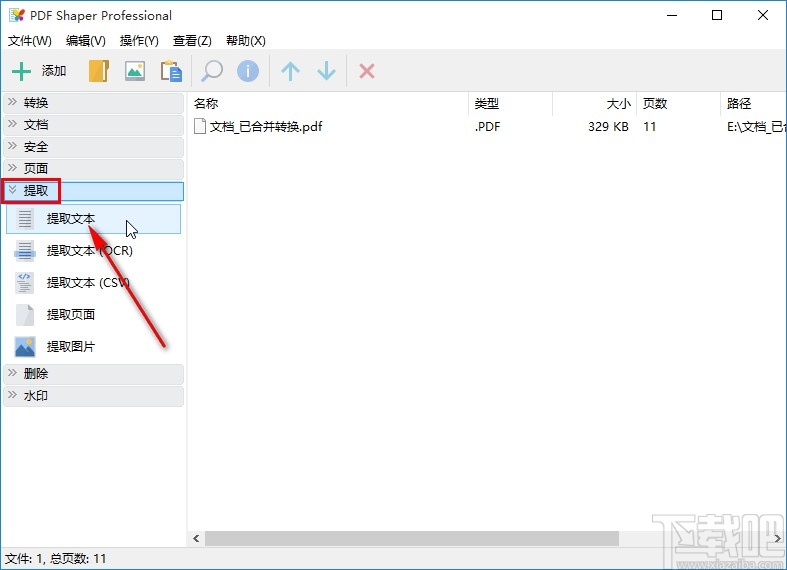Click the move down arrow icon
The image size is (787, 570).
point(326,71)
